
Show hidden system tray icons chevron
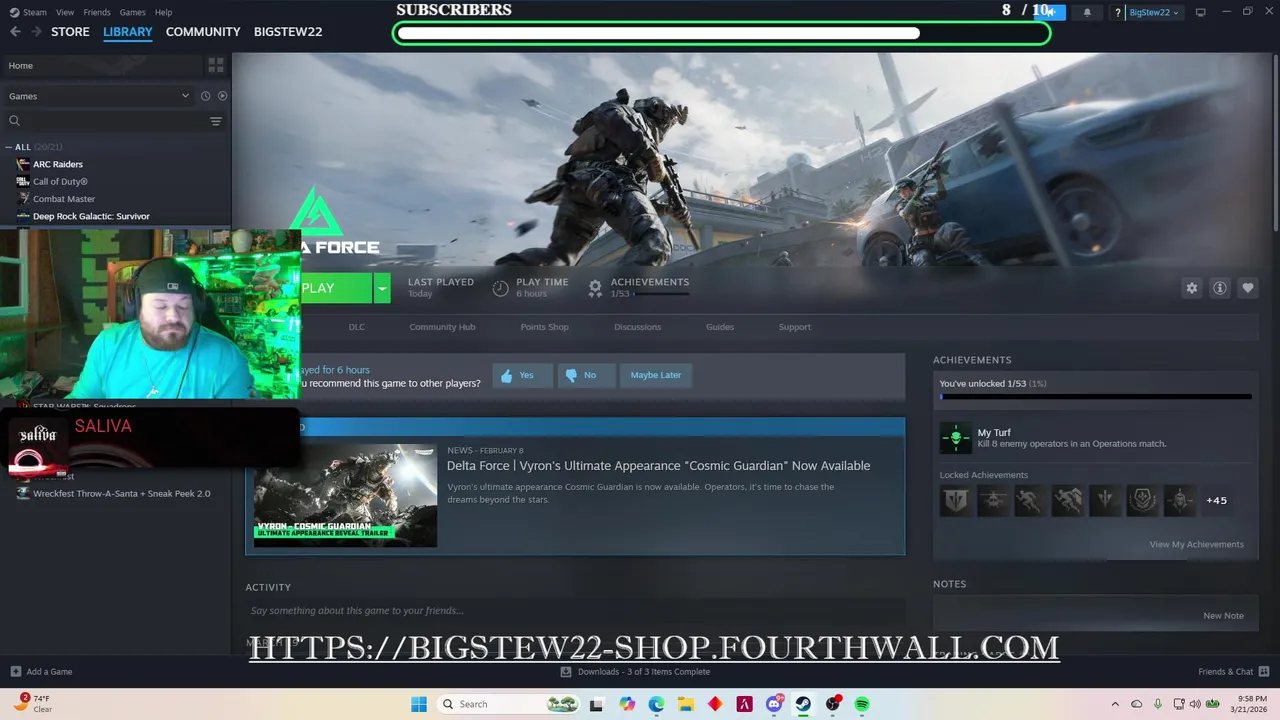(1116, 704)
